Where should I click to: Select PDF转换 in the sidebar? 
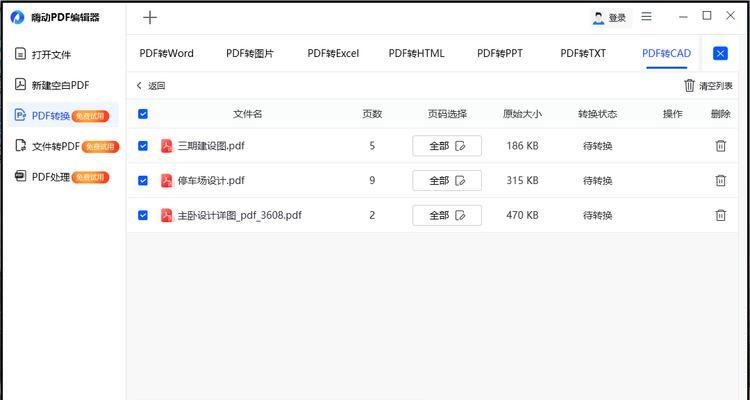62,115
